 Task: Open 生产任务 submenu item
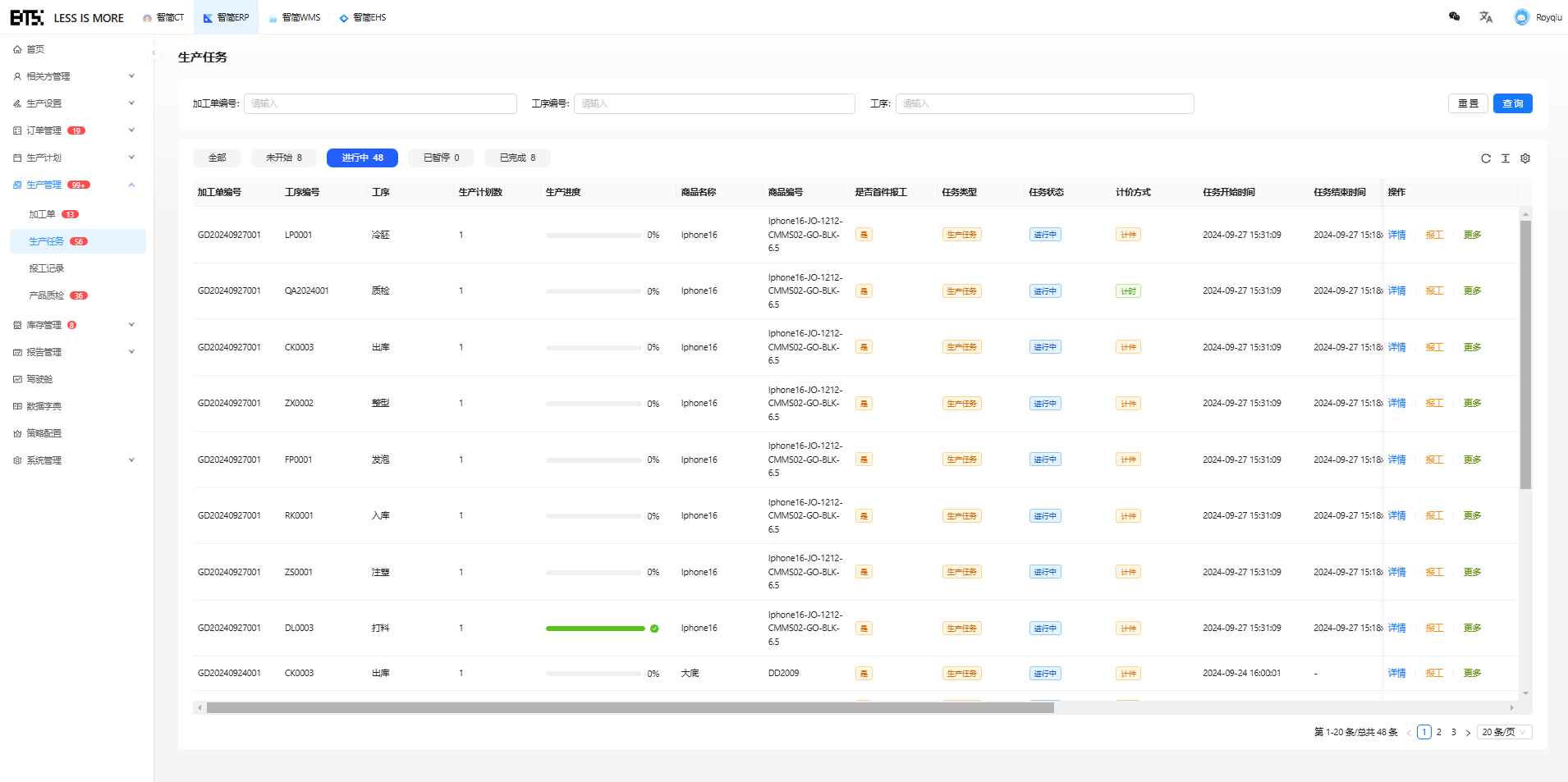point(78,241)
